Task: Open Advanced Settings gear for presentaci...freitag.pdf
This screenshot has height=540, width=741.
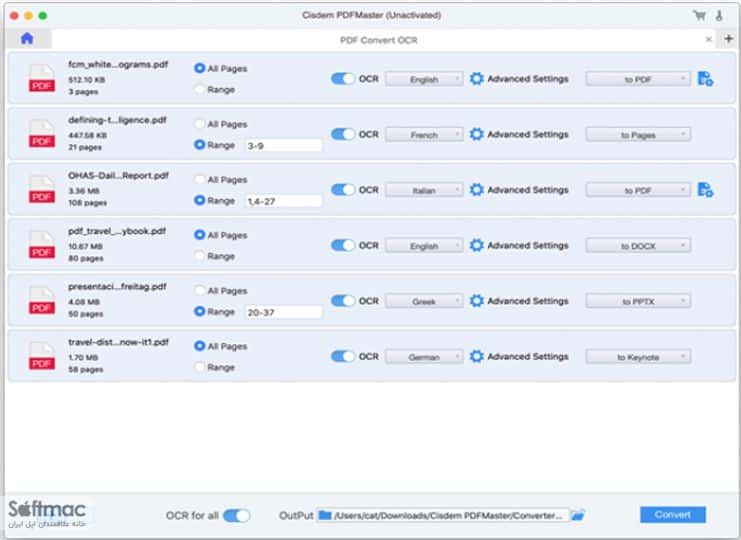Action: pos(476,301)
